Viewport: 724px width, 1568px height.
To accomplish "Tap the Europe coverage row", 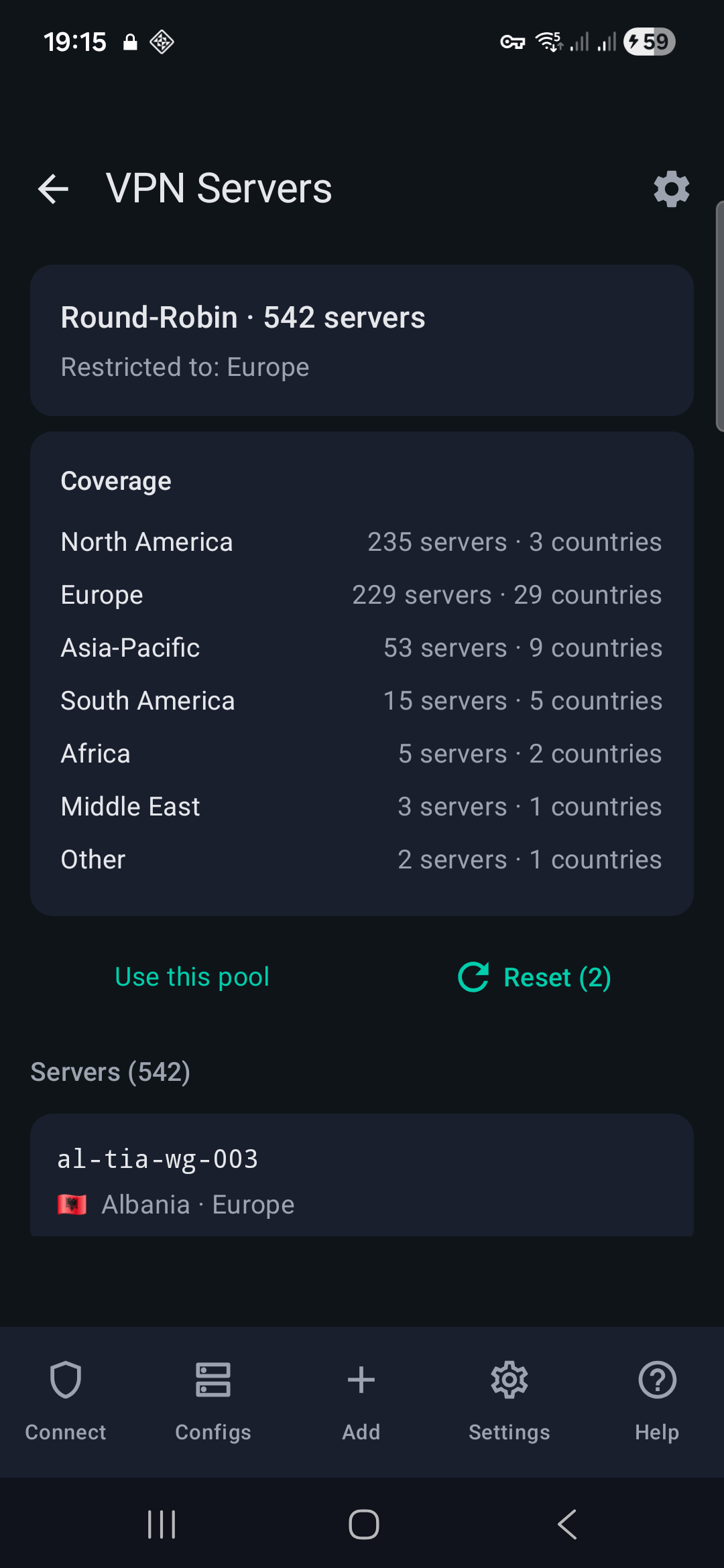I will pyautogui.click(x=361, y=595).
